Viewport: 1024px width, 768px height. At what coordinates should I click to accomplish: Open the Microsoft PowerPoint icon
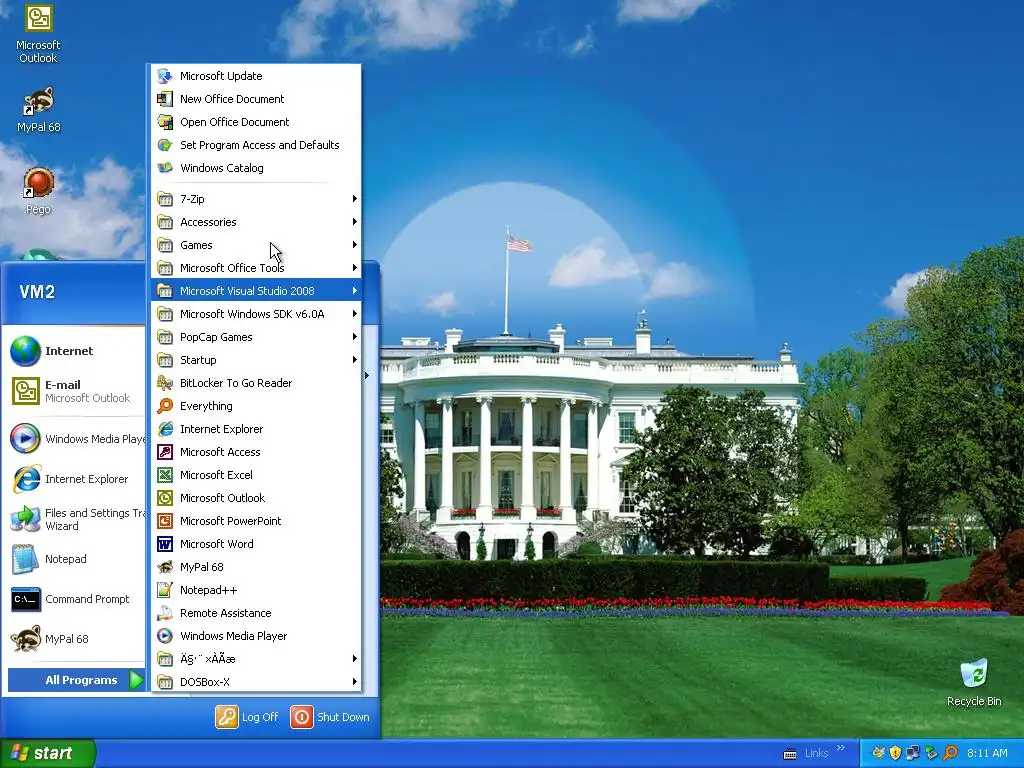[165, 520]
